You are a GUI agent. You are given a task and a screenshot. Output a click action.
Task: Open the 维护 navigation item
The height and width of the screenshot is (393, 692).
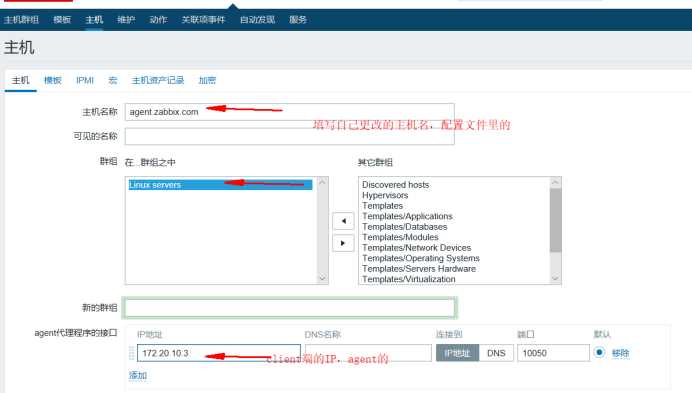[x=126, y=19]
